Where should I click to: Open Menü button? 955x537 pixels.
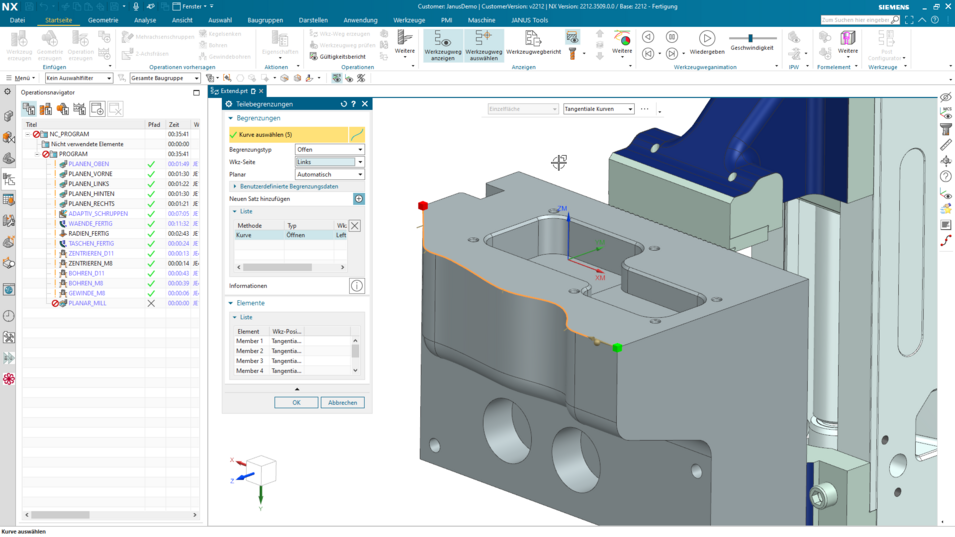[19, 78]
